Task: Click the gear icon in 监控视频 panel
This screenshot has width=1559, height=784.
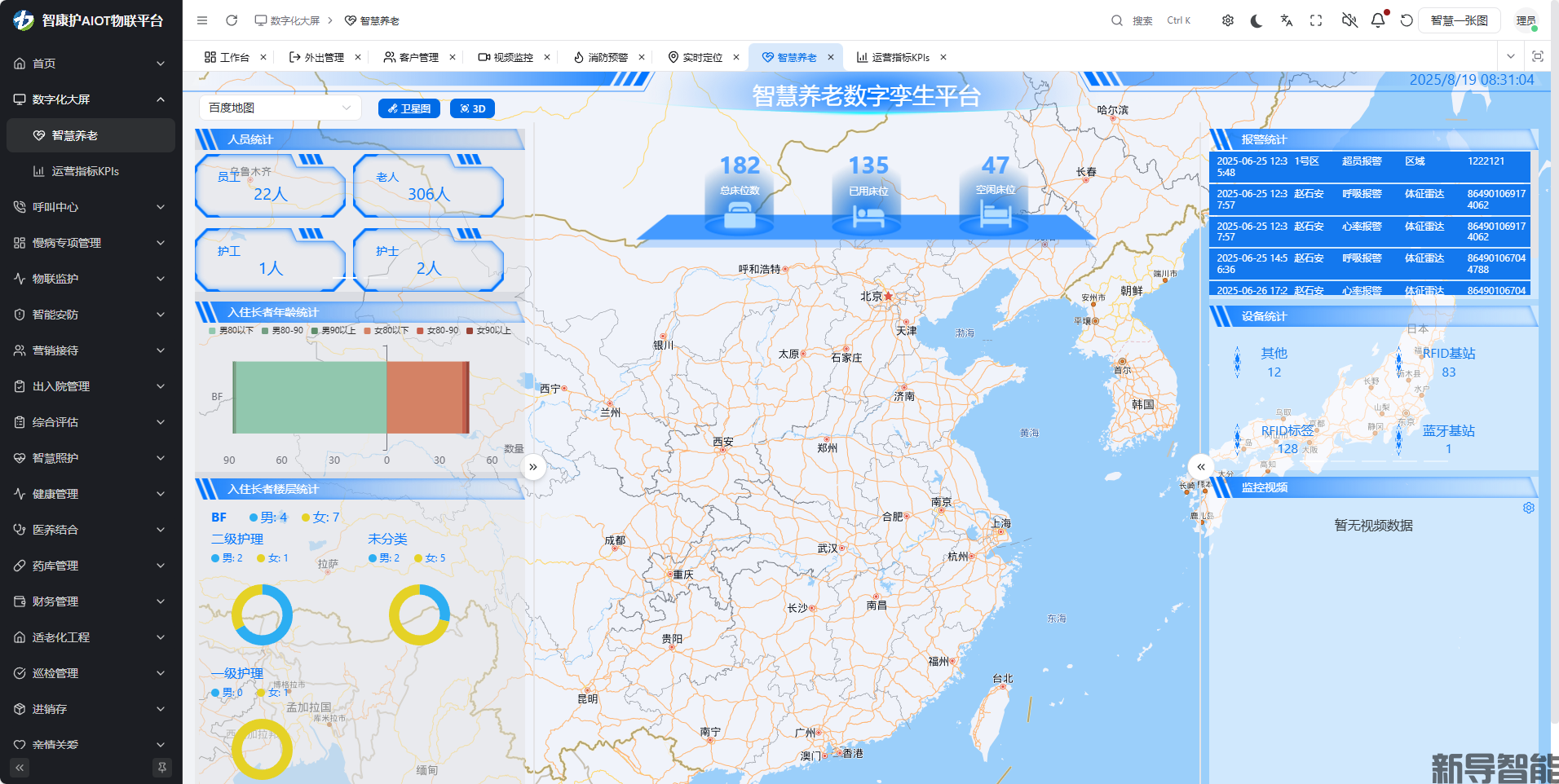Action: pyautogui.click(x=1529, y=508)
